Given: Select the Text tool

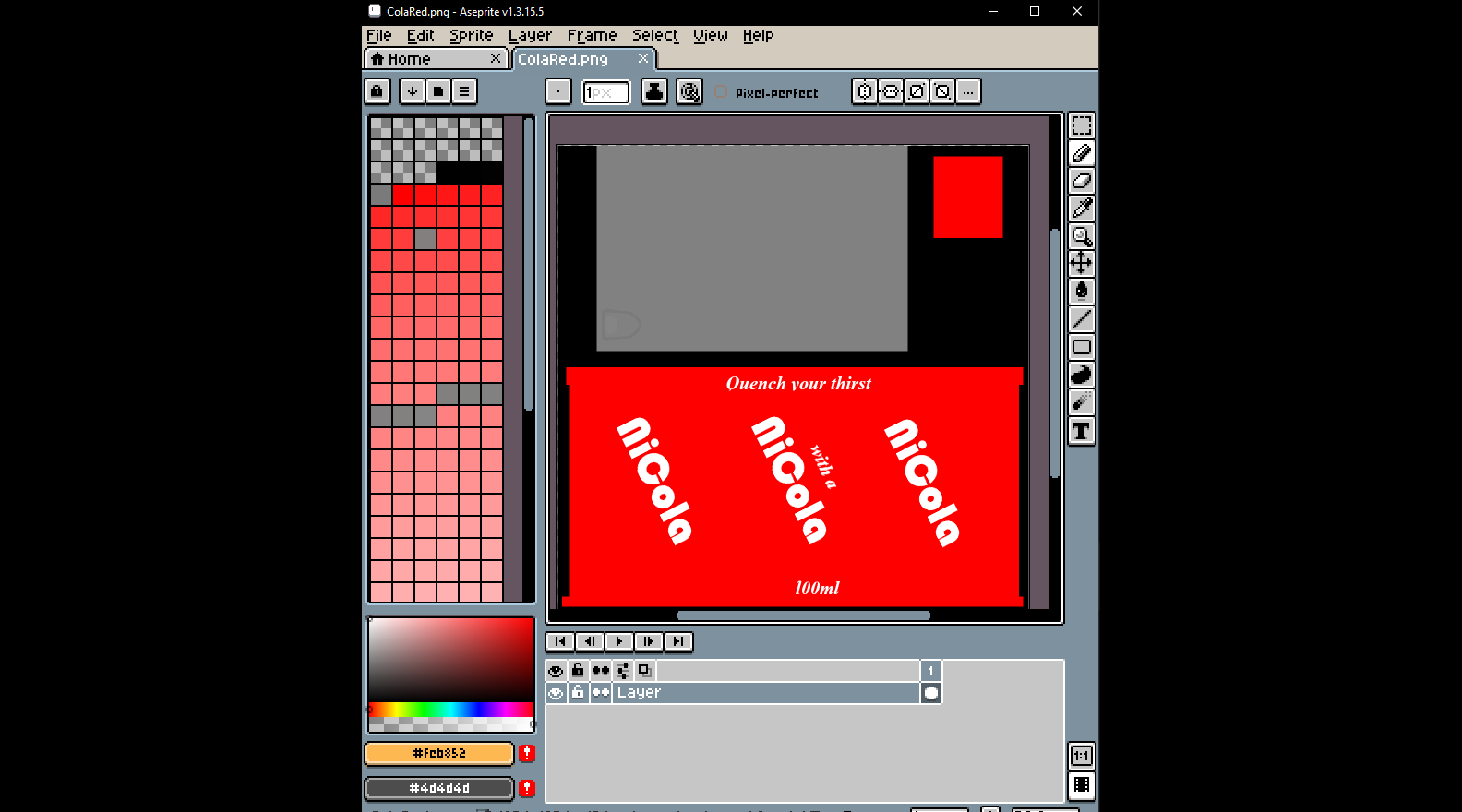Looking at the screenshot, I should [1081, 431].
